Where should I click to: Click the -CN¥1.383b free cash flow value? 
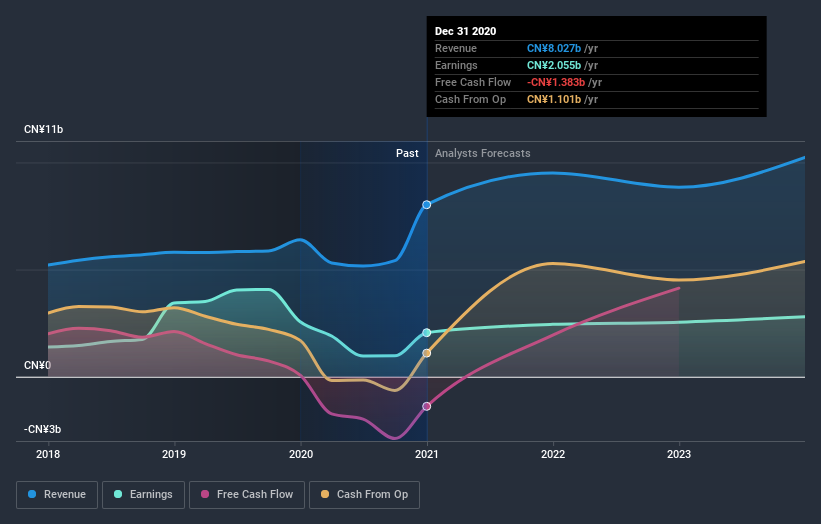(x=556, y=82)
